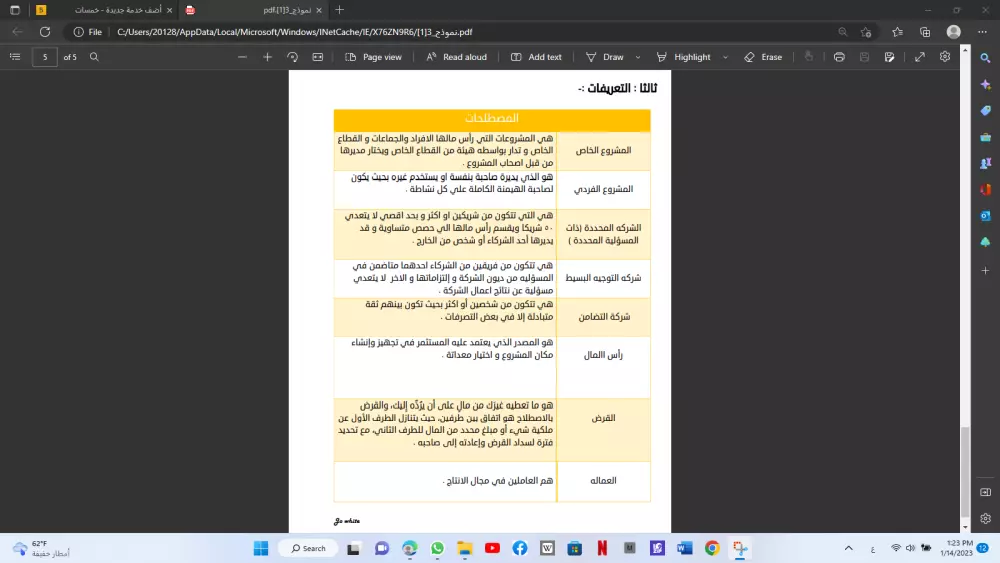Click the vertical scrollbar thumb
The height and width of the screenshot is (563, 1000).
965,471
